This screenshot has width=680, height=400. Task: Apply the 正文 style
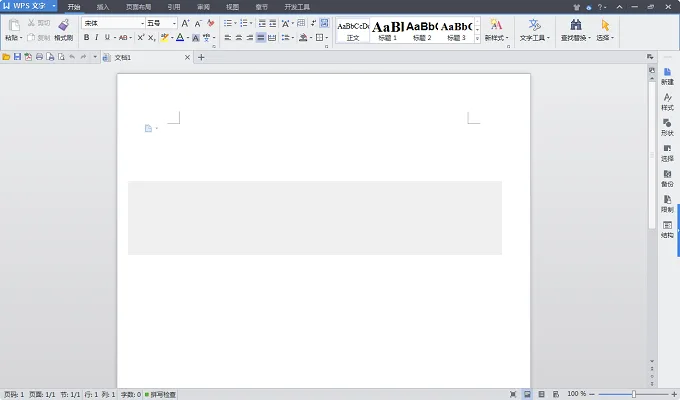[x=353, y=30]
